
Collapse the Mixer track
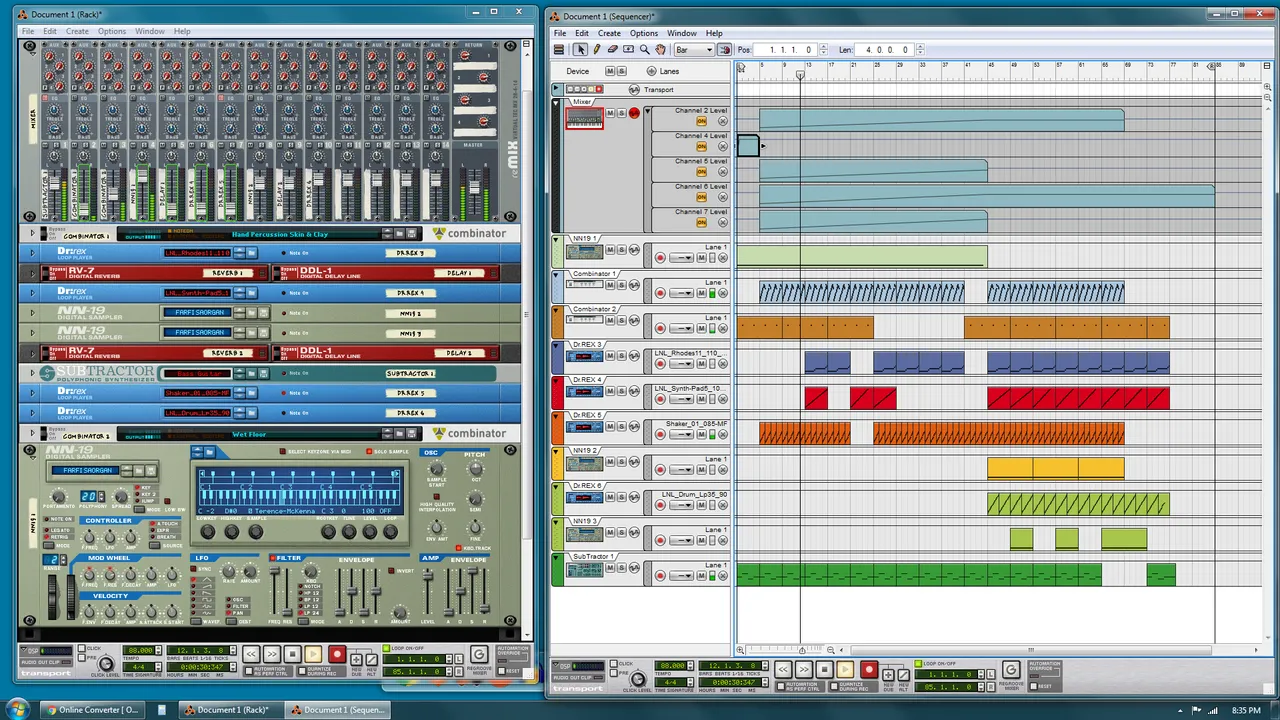coord(556,103)
